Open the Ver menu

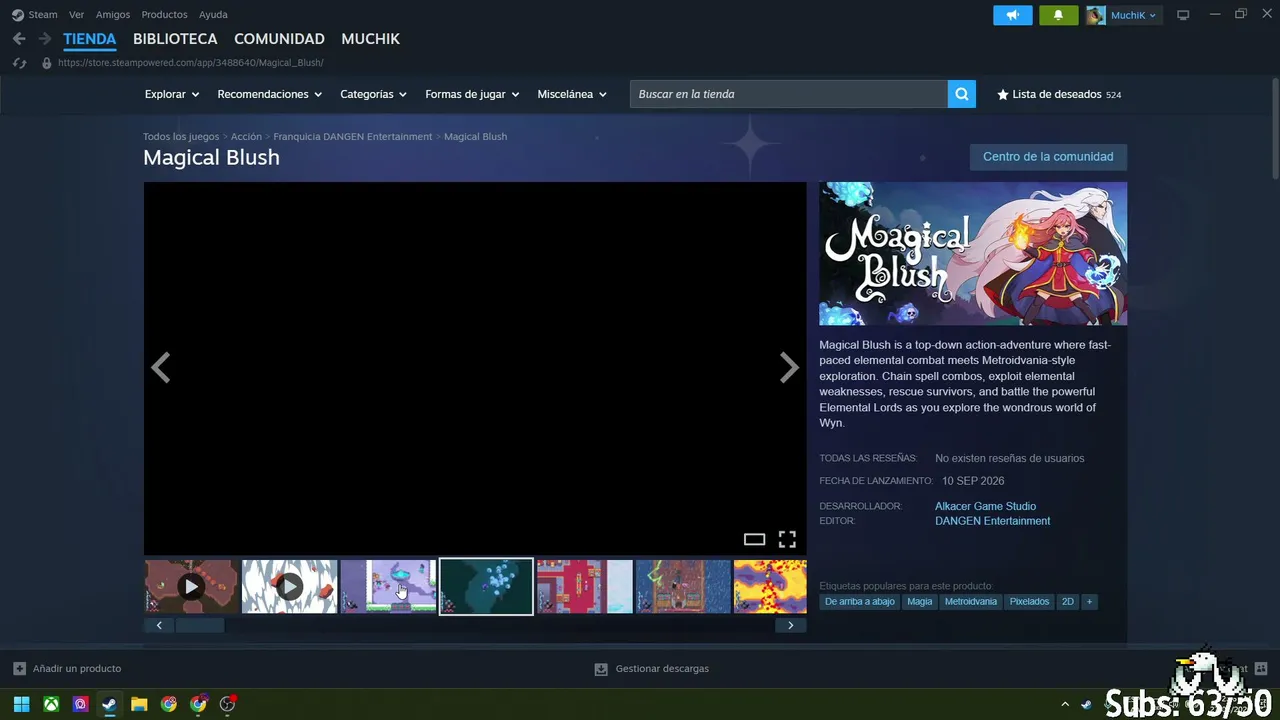pyautogui.click(x=77, y=15)
